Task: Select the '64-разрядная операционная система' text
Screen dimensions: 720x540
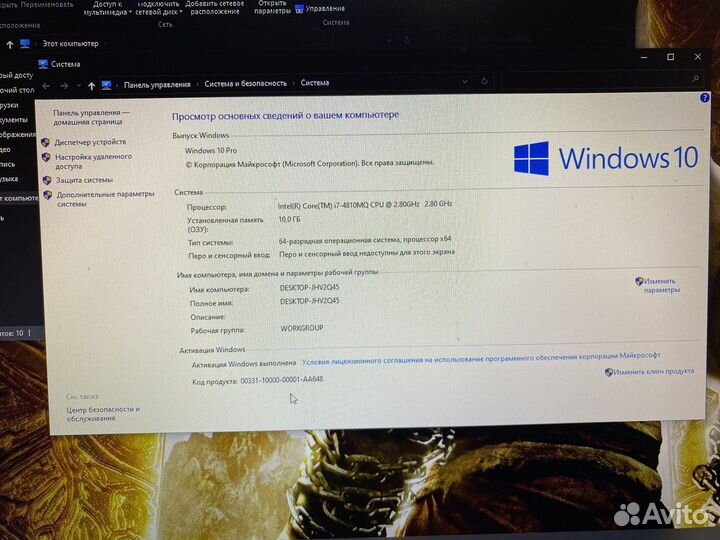Action: click(x=339, y=240)
